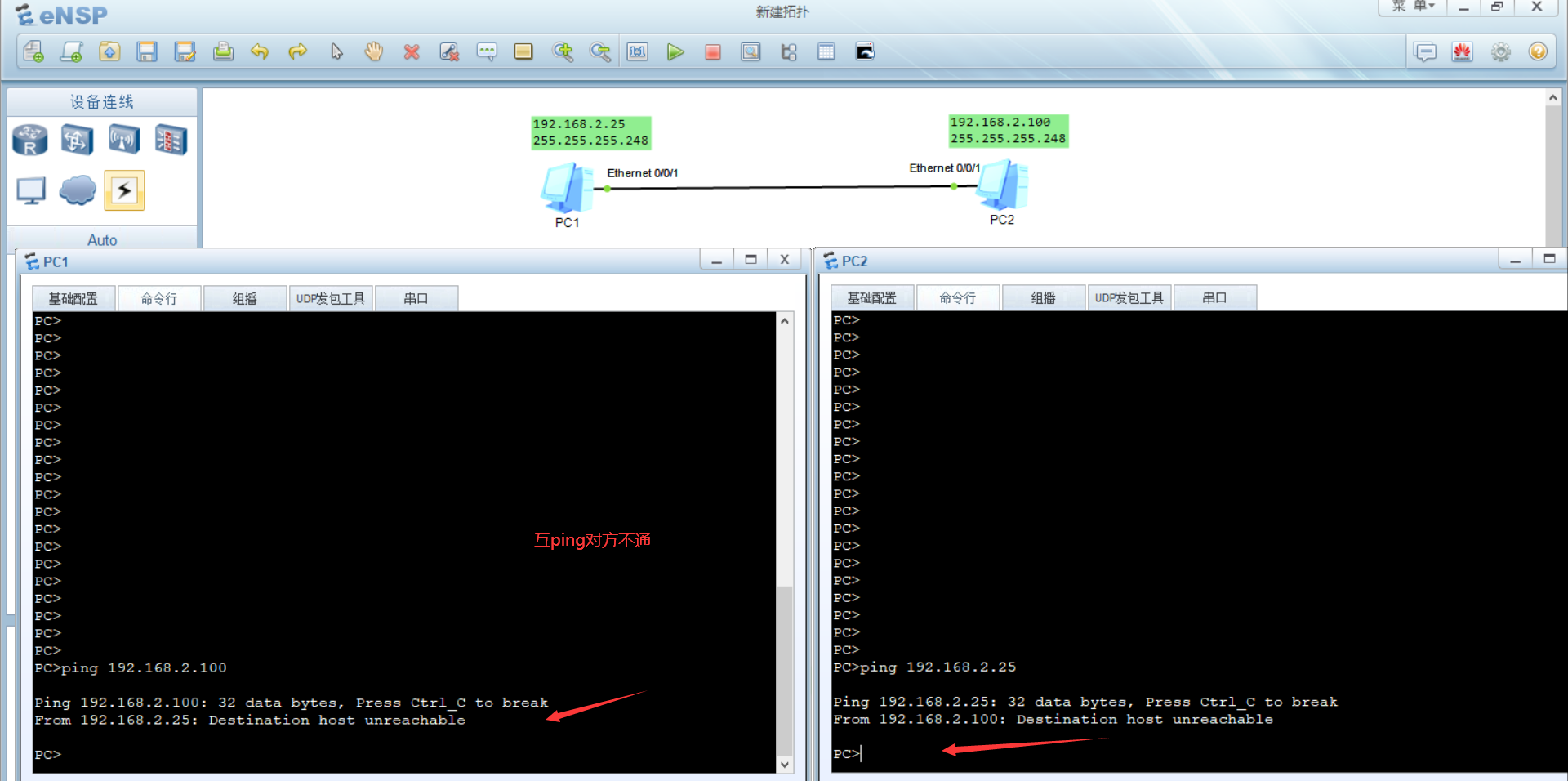Open UDP发包工具 tab in PC1 window
The width and height of the screenshot is (1568, 781).
[331, 299]
